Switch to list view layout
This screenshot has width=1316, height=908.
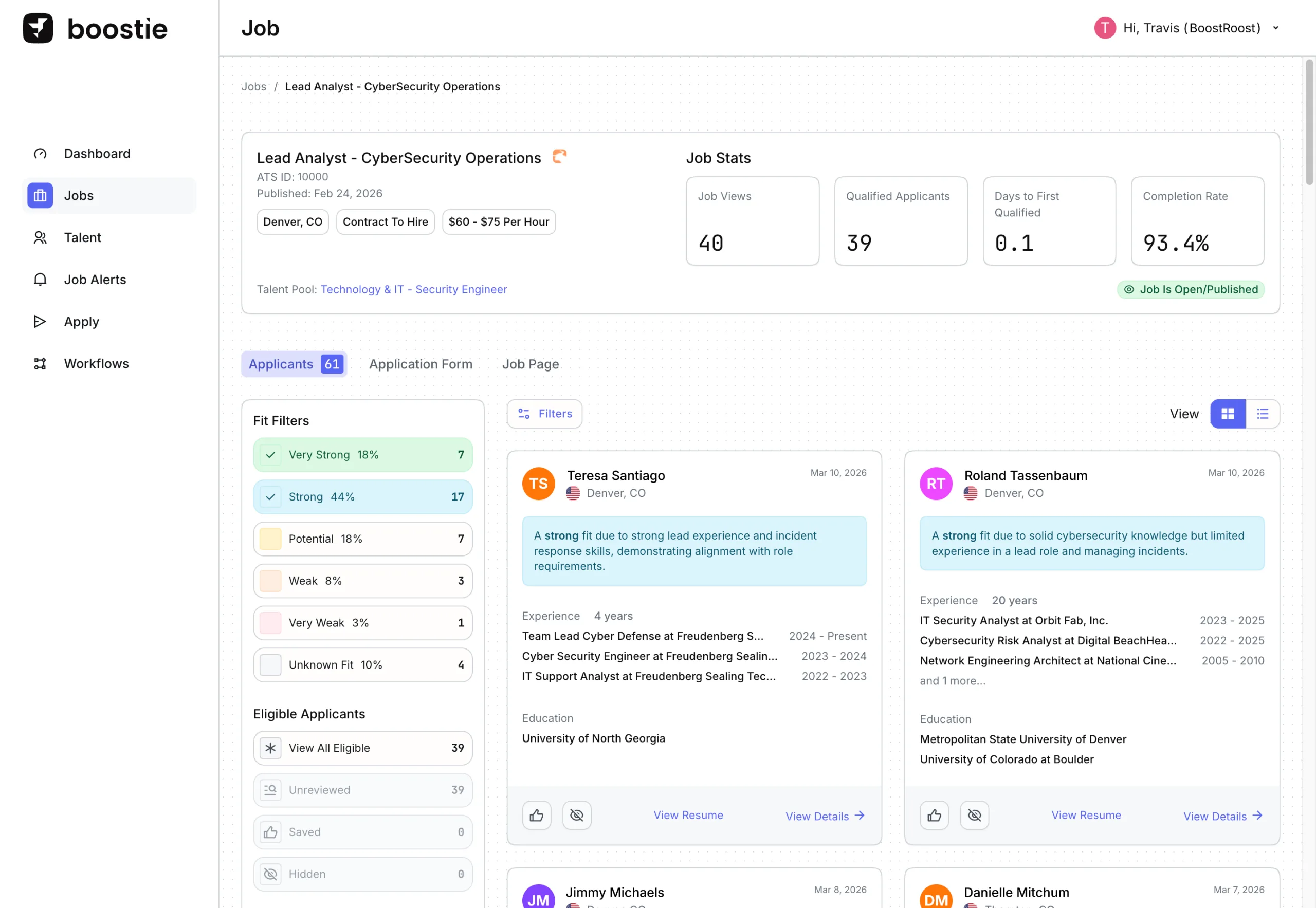click(1262, 414)
